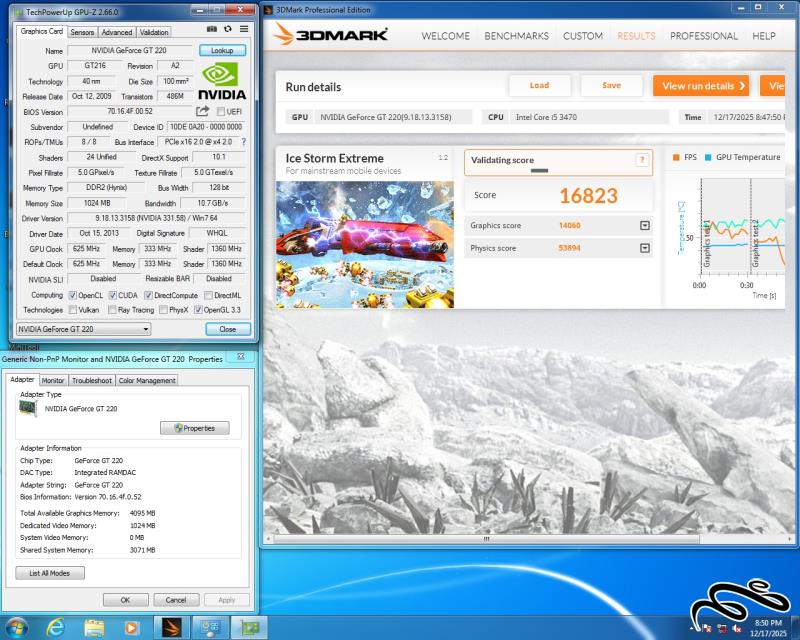
Task: Open the BENCHMARKS section in 3DMark
Action: coord(516,36)
